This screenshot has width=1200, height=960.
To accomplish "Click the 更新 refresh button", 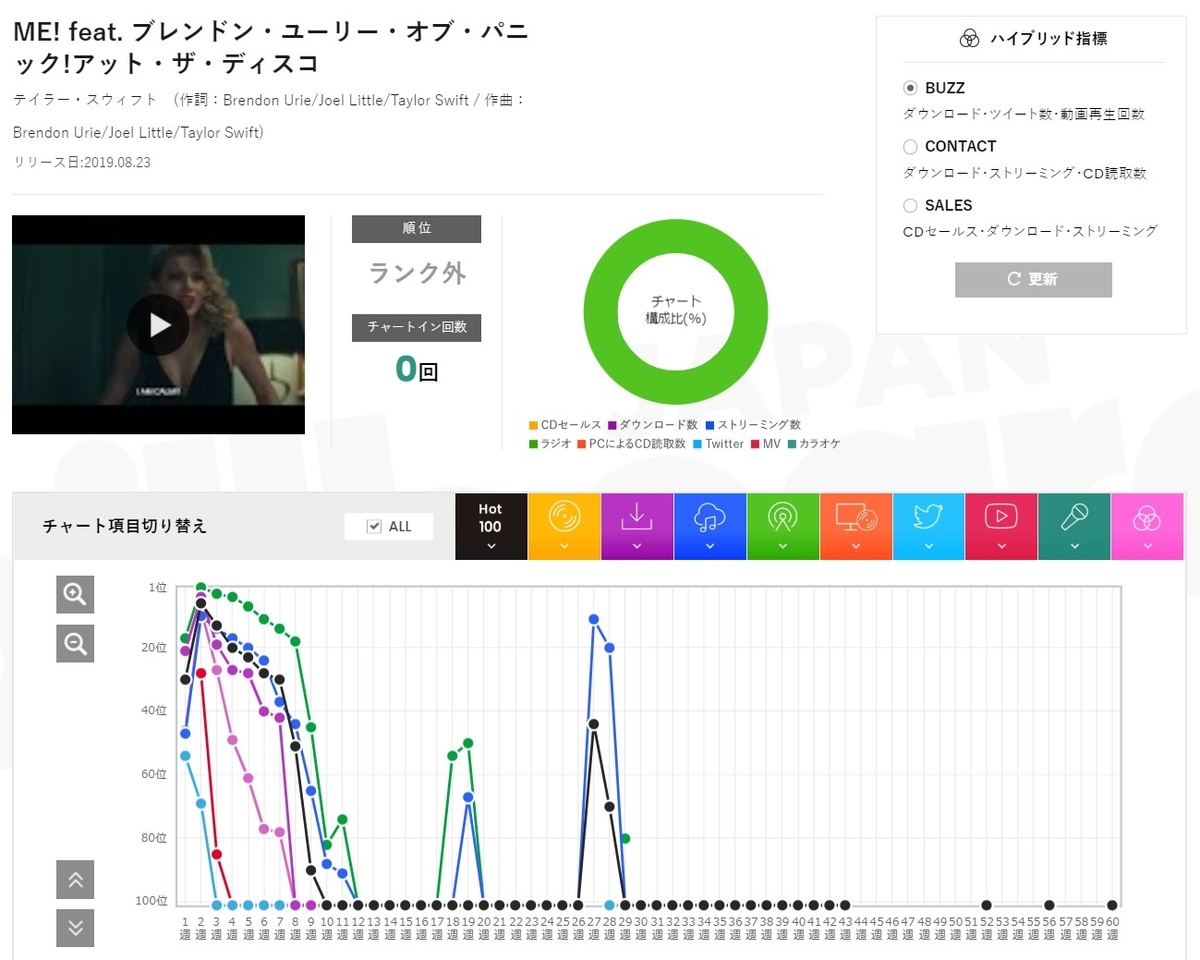I will coord(1033,279).
